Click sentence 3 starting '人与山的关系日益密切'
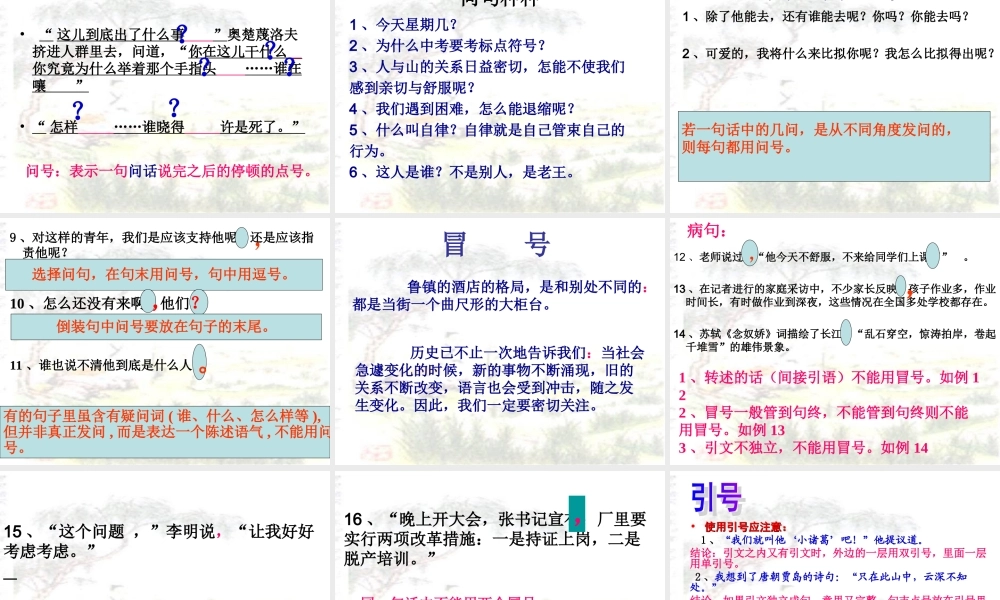 [487, 77]
